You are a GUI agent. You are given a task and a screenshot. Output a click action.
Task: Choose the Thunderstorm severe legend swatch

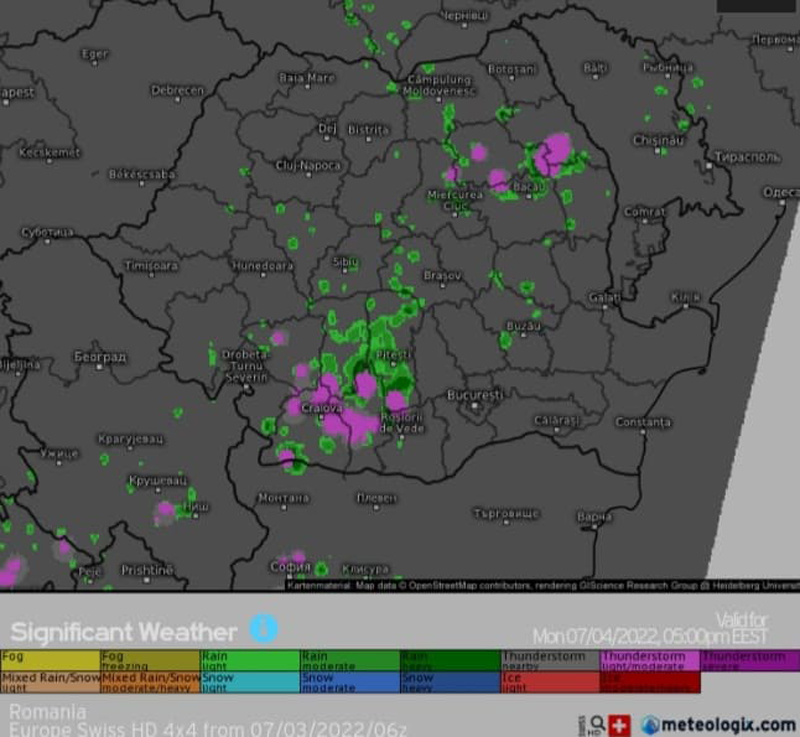pos(750,660)
